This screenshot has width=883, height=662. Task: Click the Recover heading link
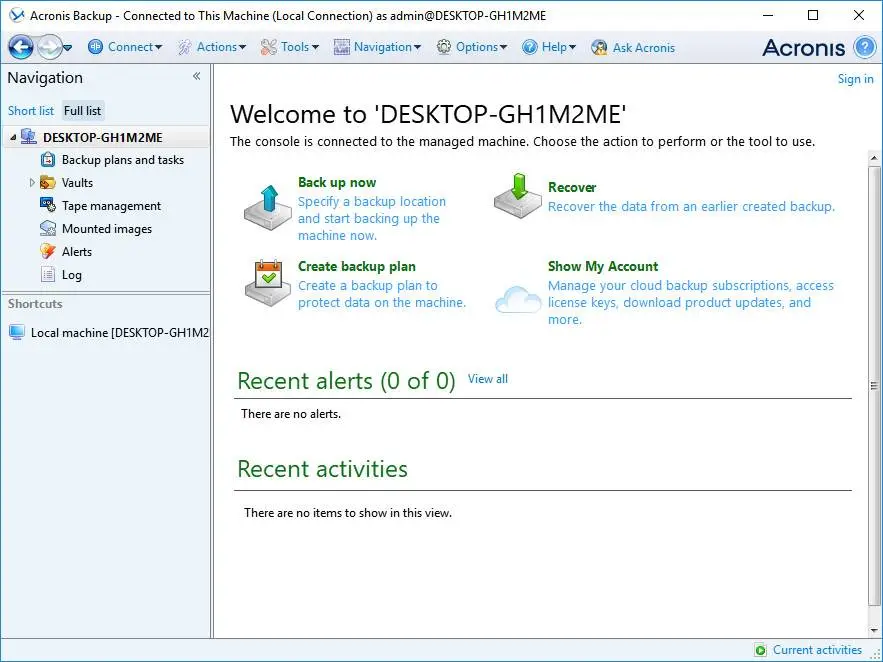pyautogui.click(x=572, y=187)
